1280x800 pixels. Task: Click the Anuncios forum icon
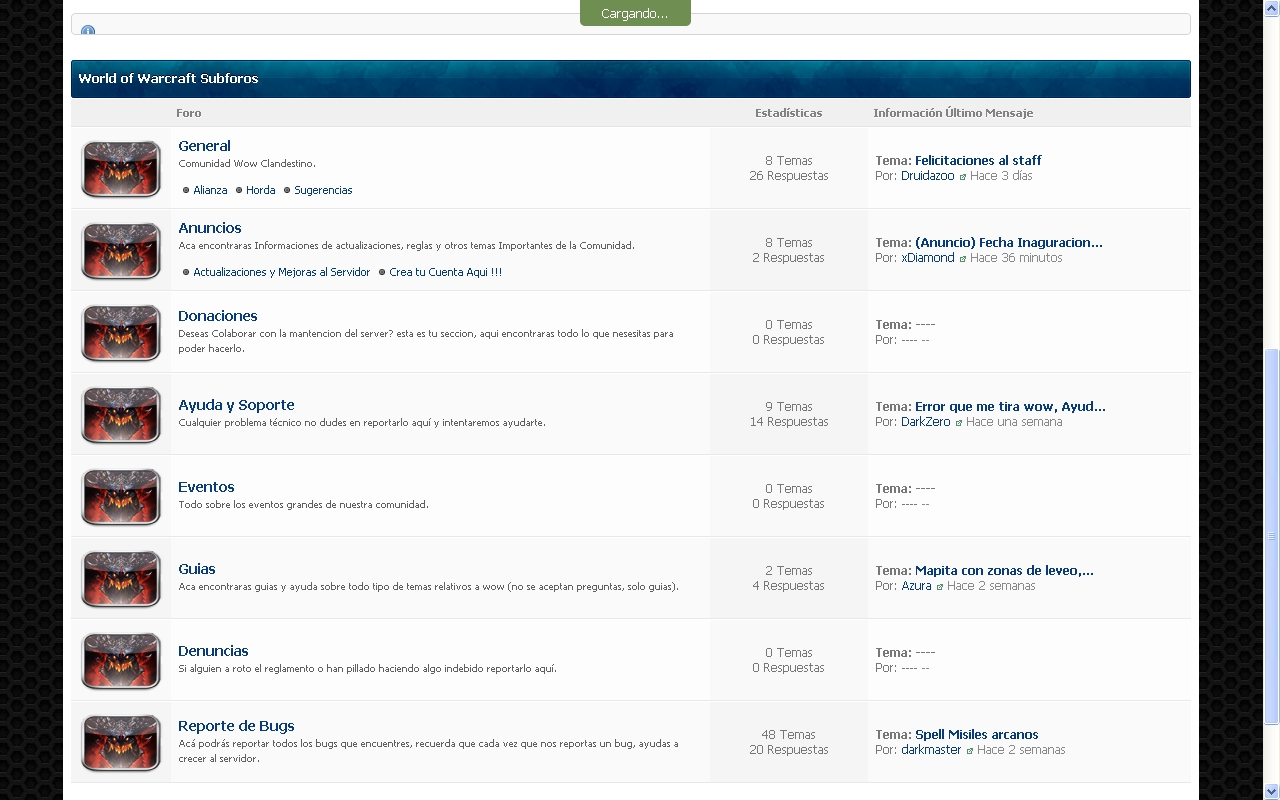coord(121,251)
